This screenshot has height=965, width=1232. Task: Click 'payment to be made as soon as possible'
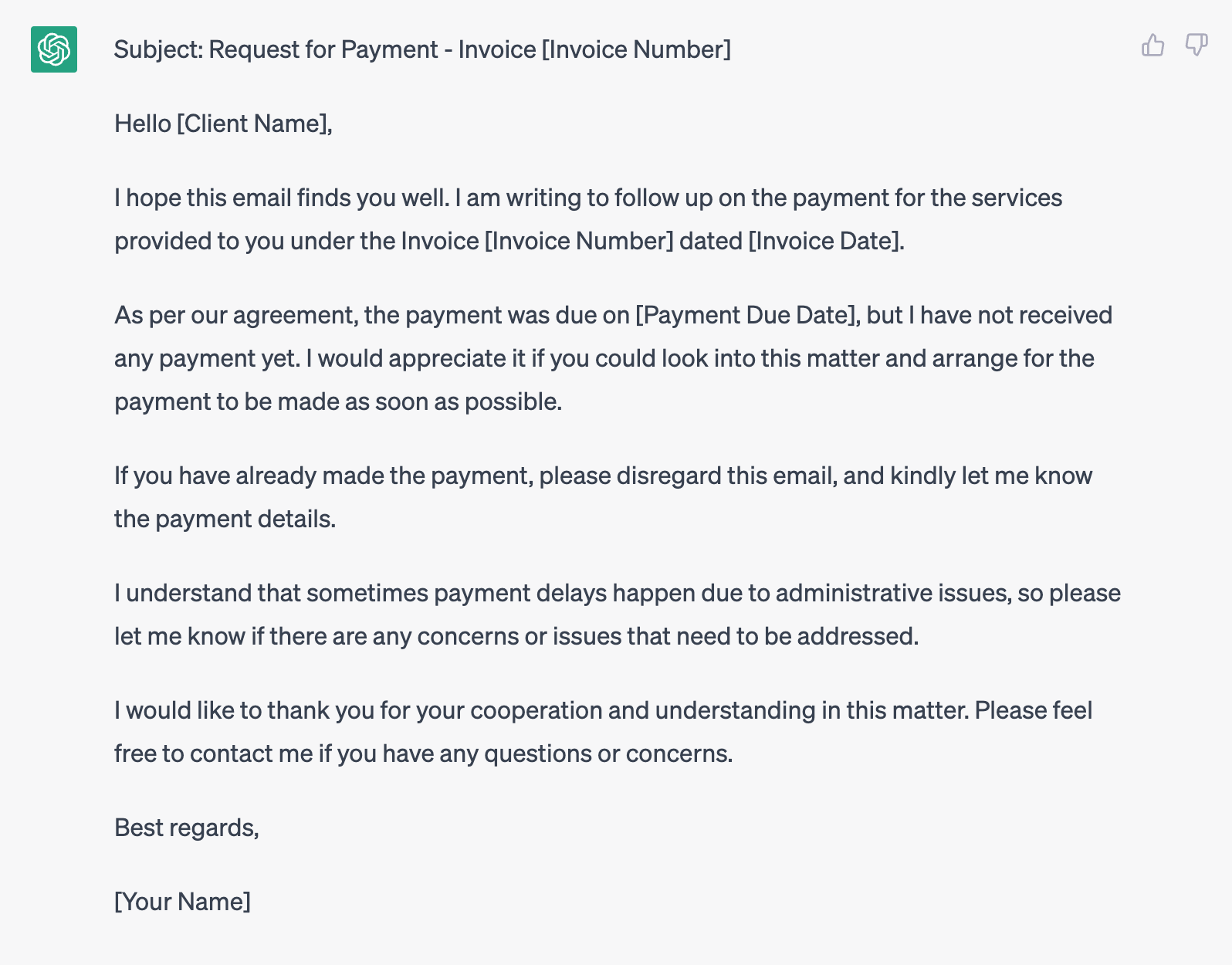coord(338,401)
